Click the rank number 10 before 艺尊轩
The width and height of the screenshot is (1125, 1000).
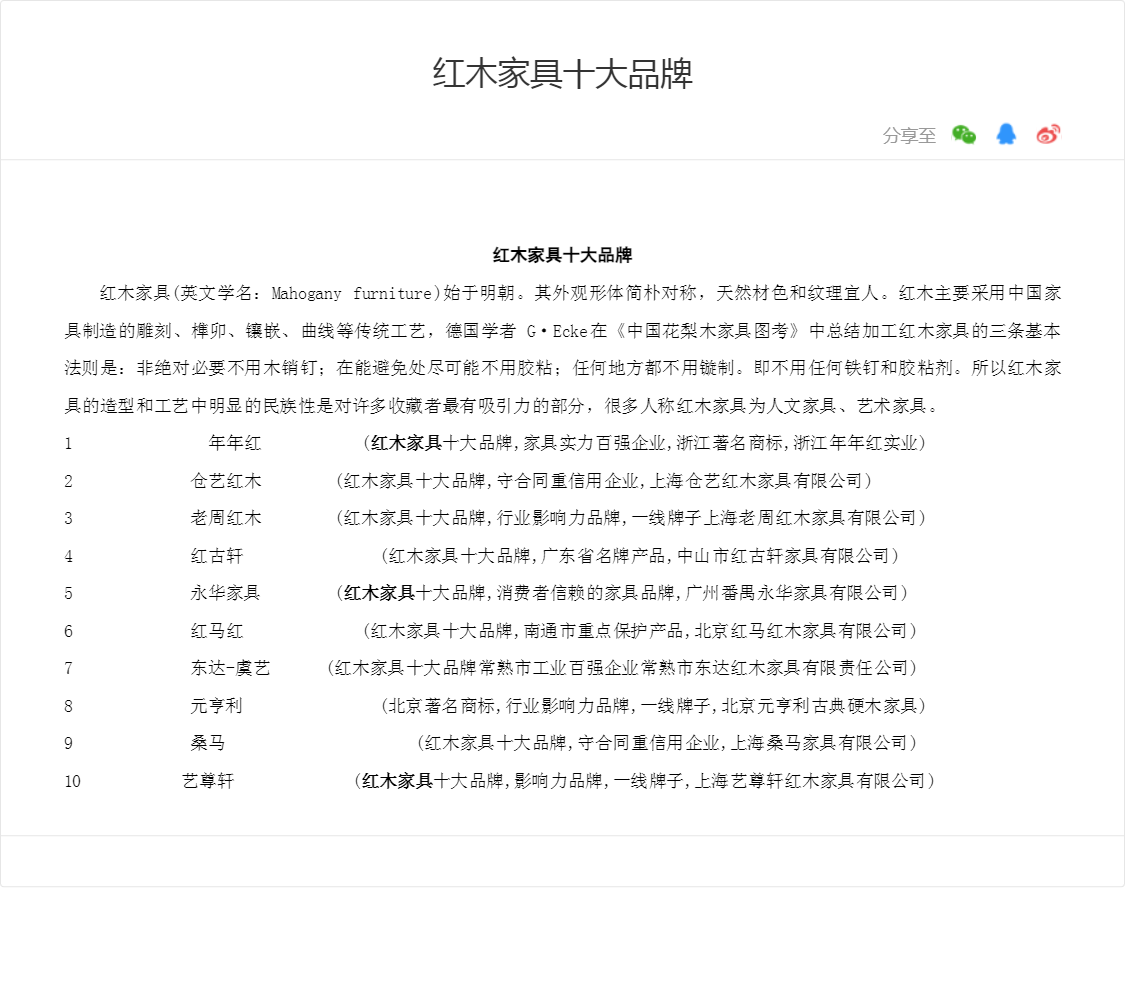coord(72,782)
